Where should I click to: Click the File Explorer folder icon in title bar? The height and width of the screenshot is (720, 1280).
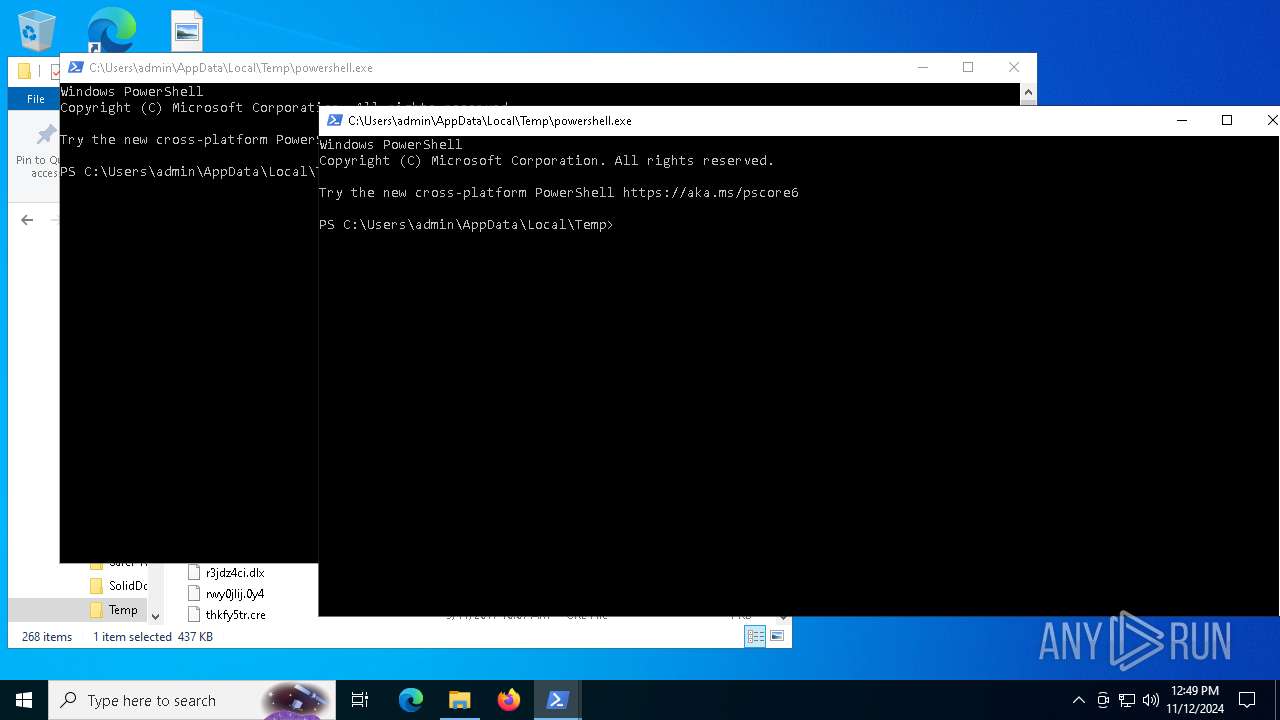(24, 71)
